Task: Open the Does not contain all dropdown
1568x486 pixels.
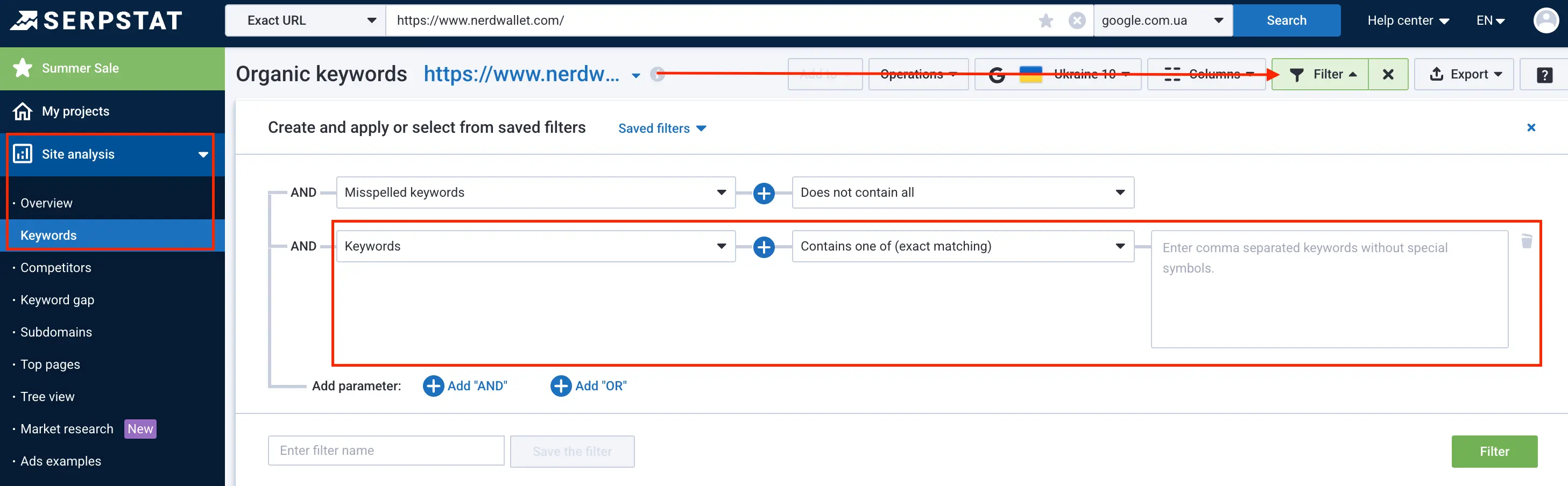Action: (x=962, y=193)
